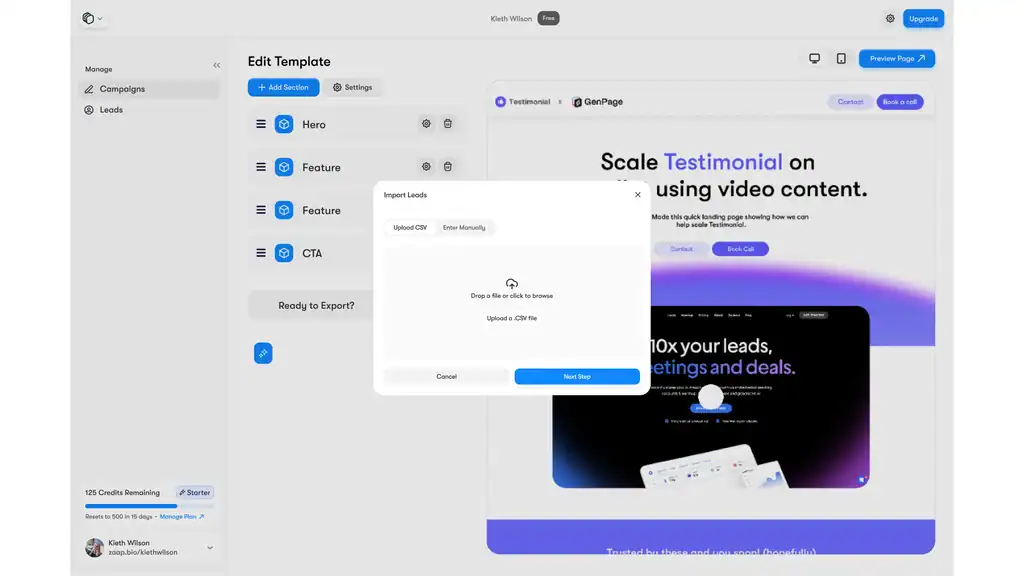Viewport: 1024px width, 576px height.
Task: Open Leads in the sidebar
Action: click(111, 110)
